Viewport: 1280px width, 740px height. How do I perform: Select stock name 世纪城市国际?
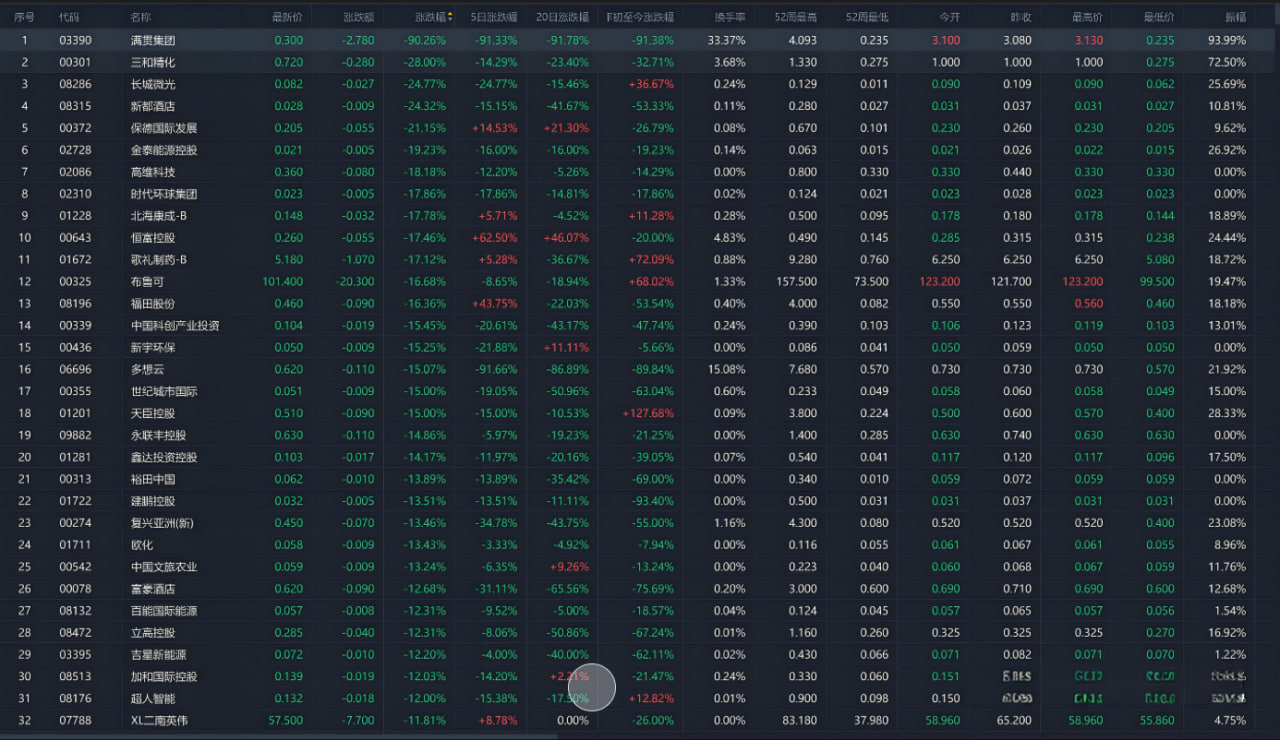[164, 391]
